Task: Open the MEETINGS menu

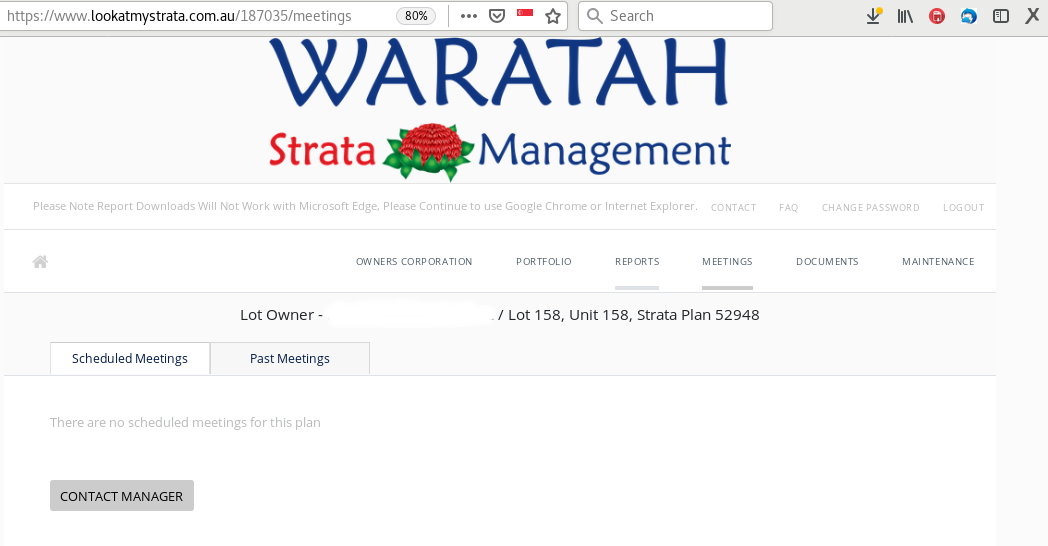Action: (x=727, y=261)
